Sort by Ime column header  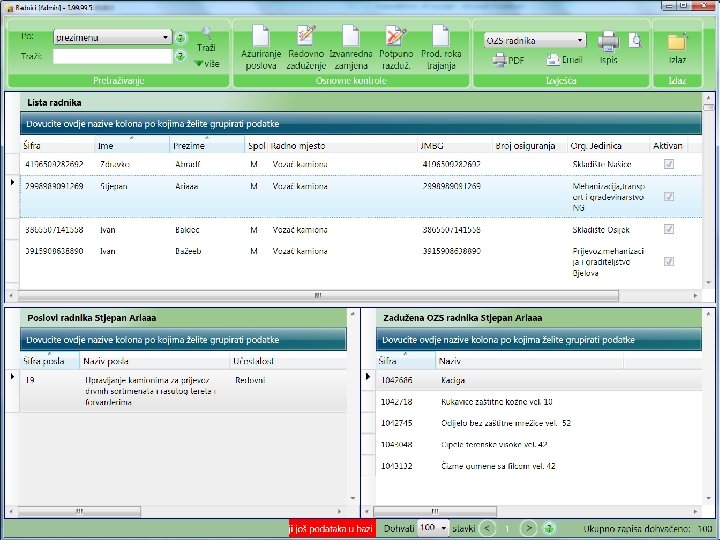[132, 146]
